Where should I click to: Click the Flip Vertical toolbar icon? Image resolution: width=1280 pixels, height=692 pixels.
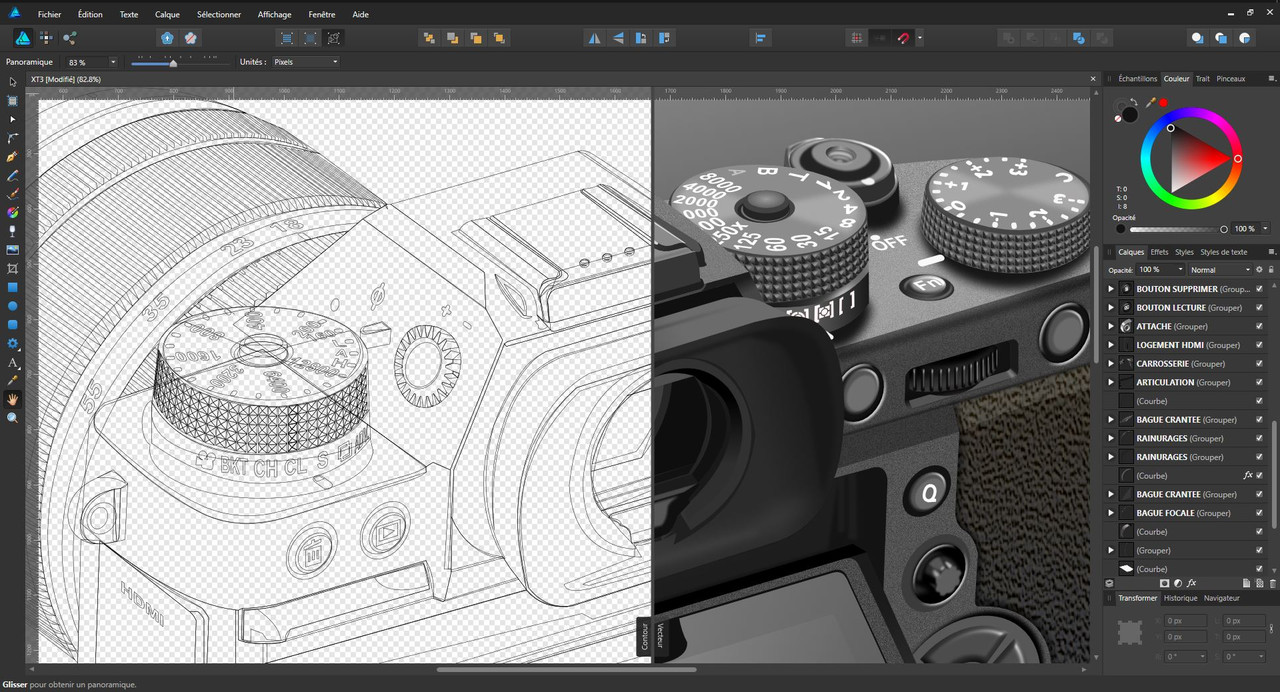(617, 38)
